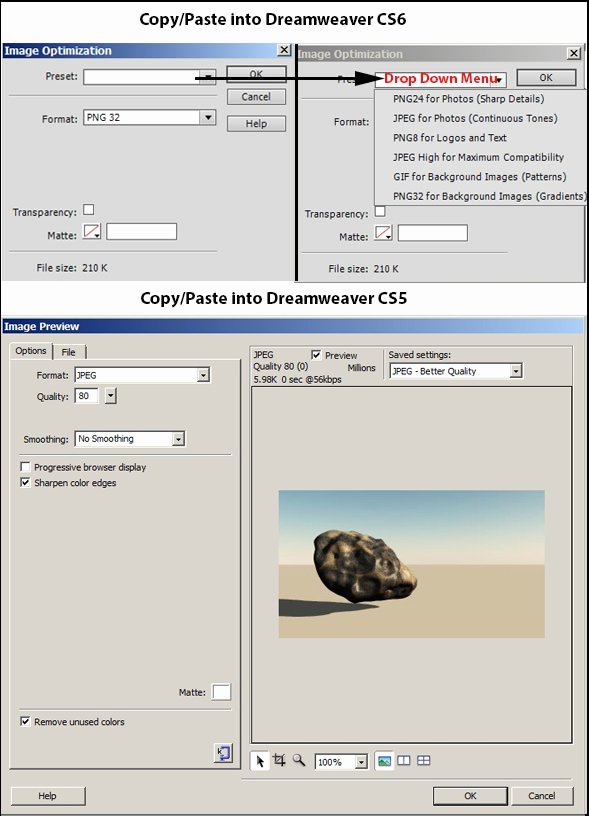Open the Preset dropdown in left dialog
589x816 pixels.
point(208,77)
